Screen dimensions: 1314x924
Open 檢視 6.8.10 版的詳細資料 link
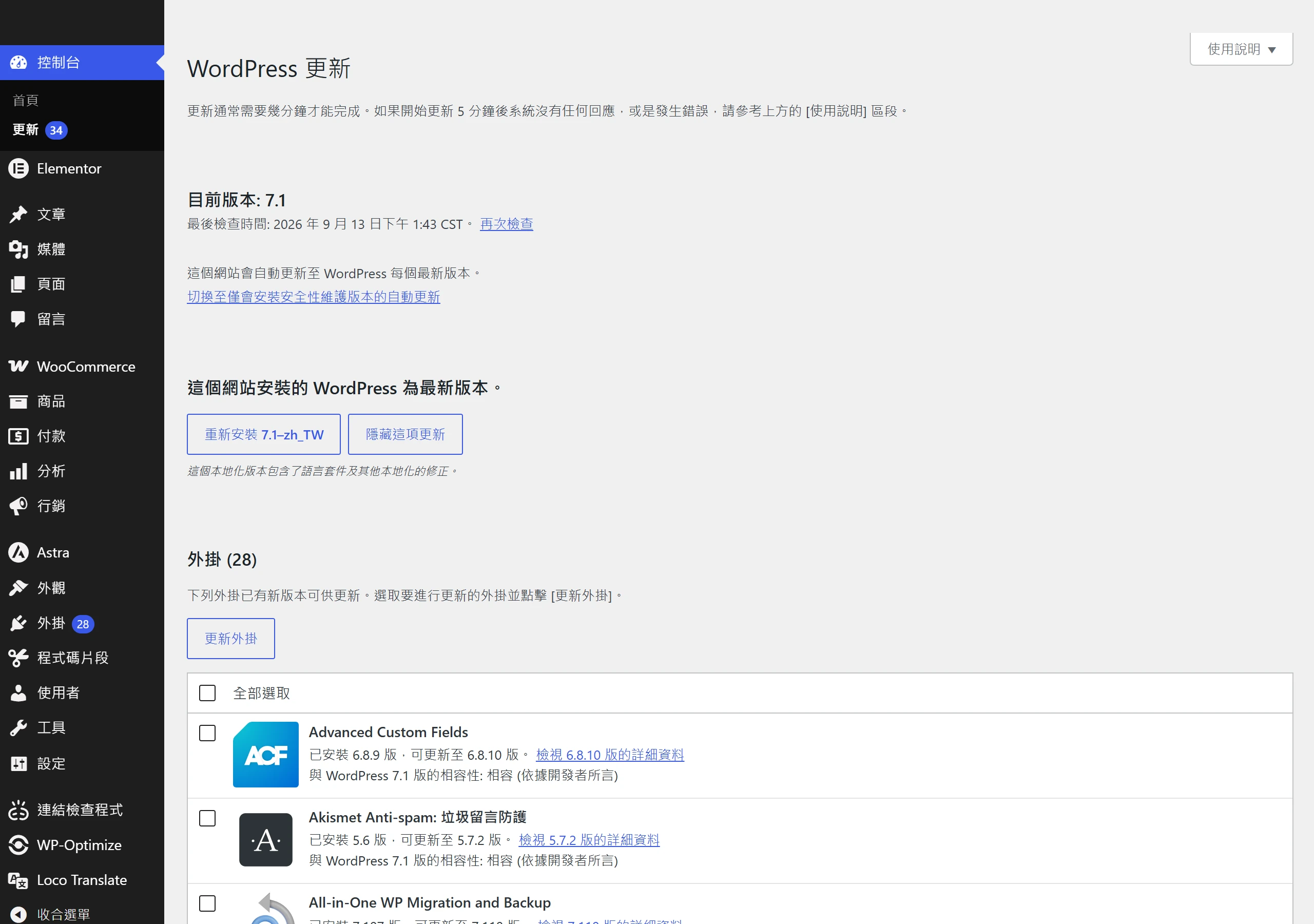(610, 755)
